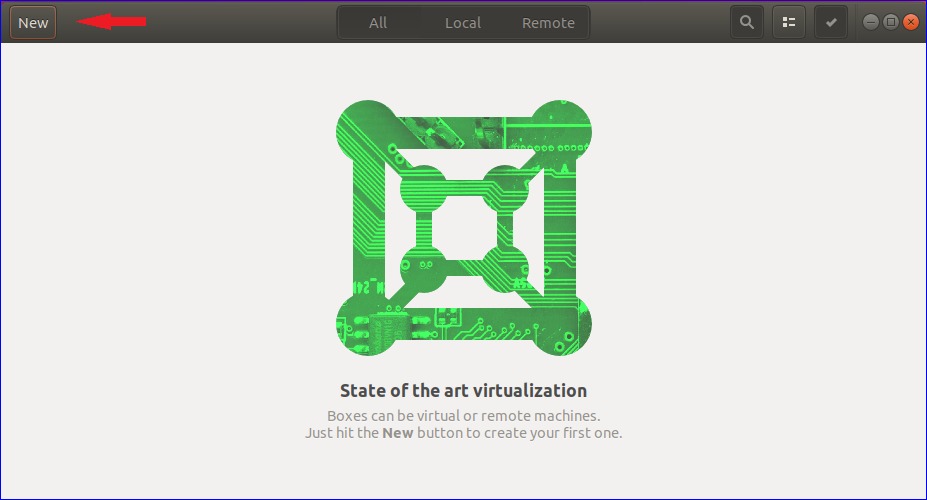
Task: Close the Boxes window
Action: 911,22
